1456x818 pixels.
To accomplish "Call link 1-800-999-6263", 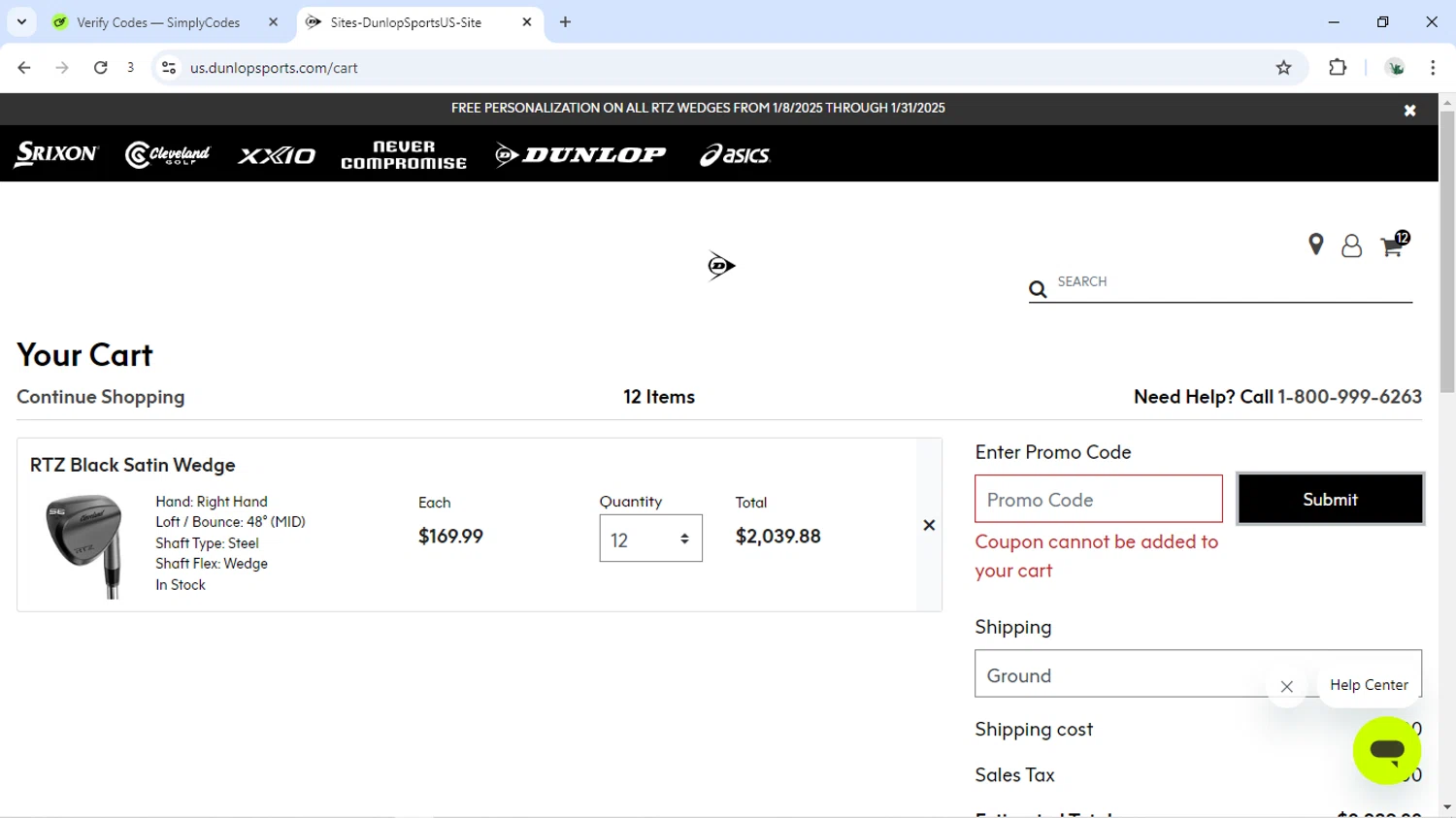I will (1349, 397).
